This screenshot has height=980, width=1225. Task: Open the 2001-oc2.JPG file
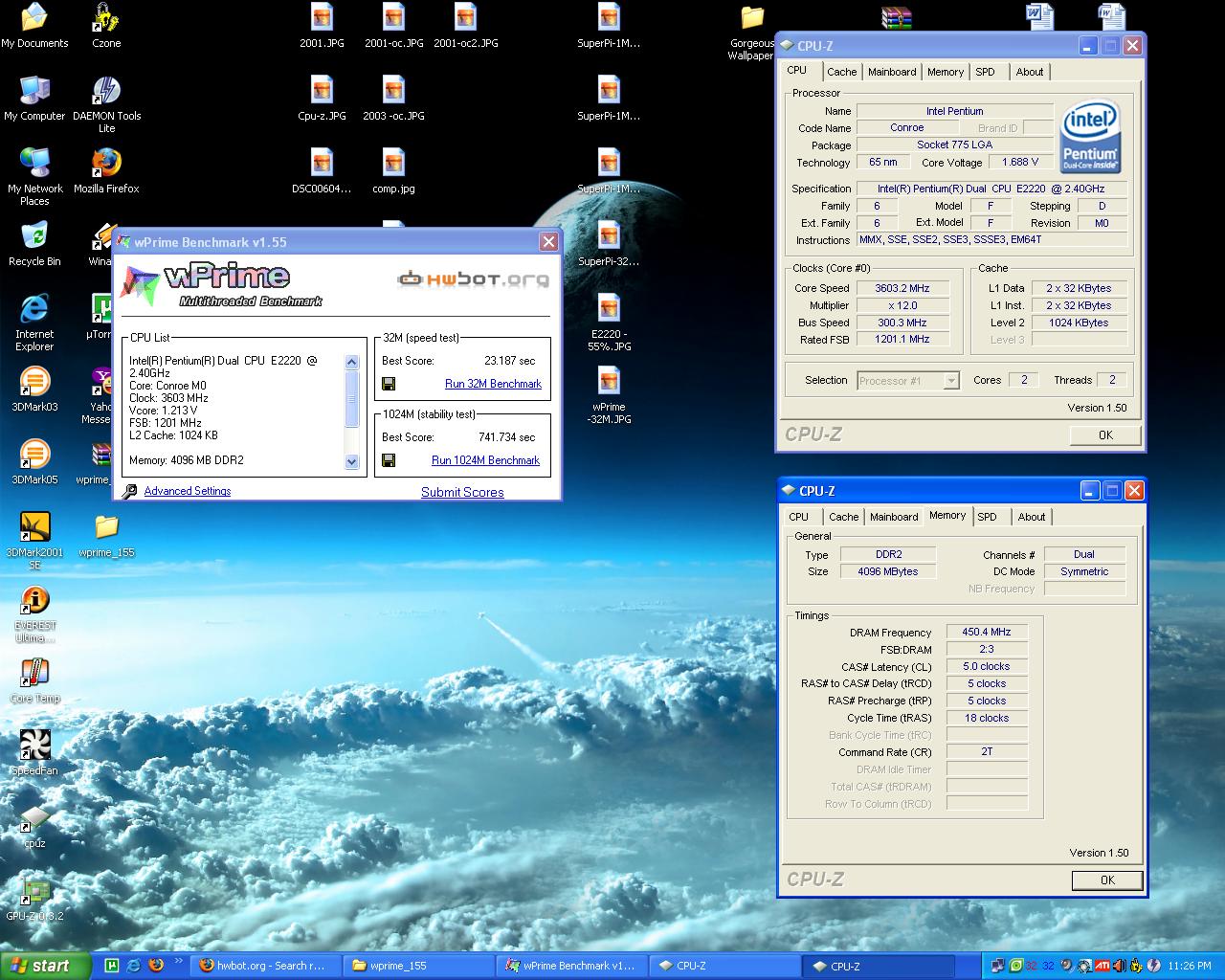(x=465, y=25)
